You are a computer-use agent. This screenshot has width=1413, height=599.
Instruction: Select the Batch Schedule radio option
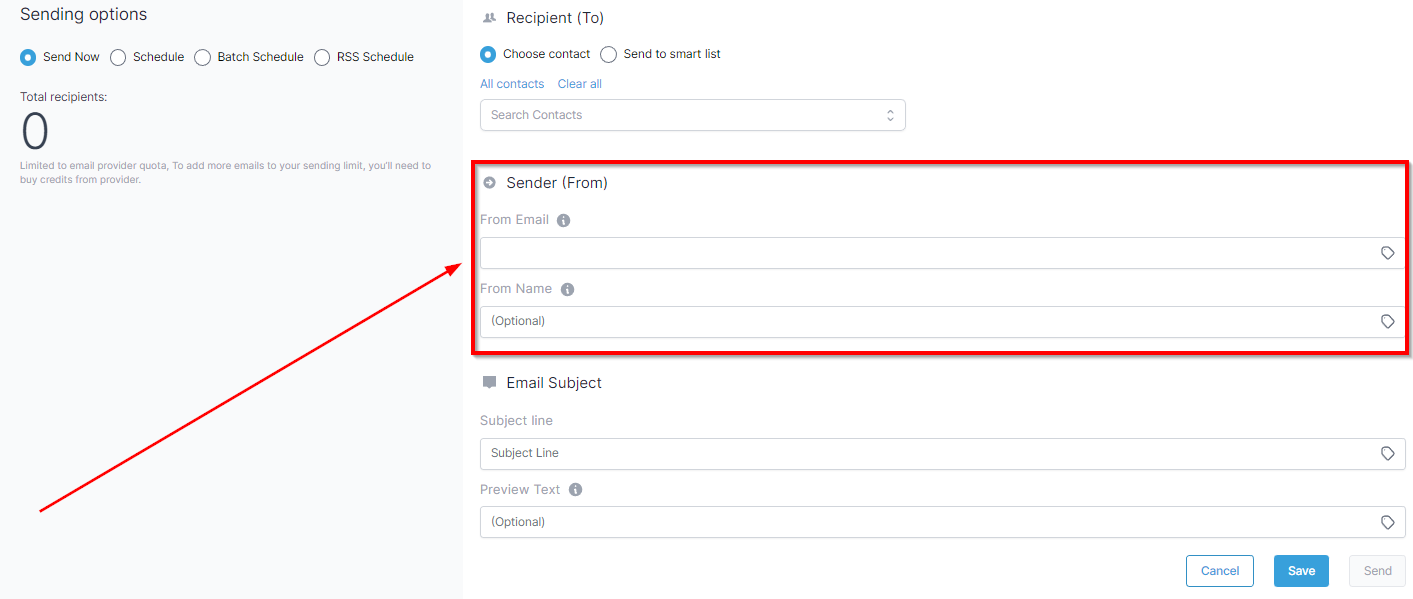point(203,57)
